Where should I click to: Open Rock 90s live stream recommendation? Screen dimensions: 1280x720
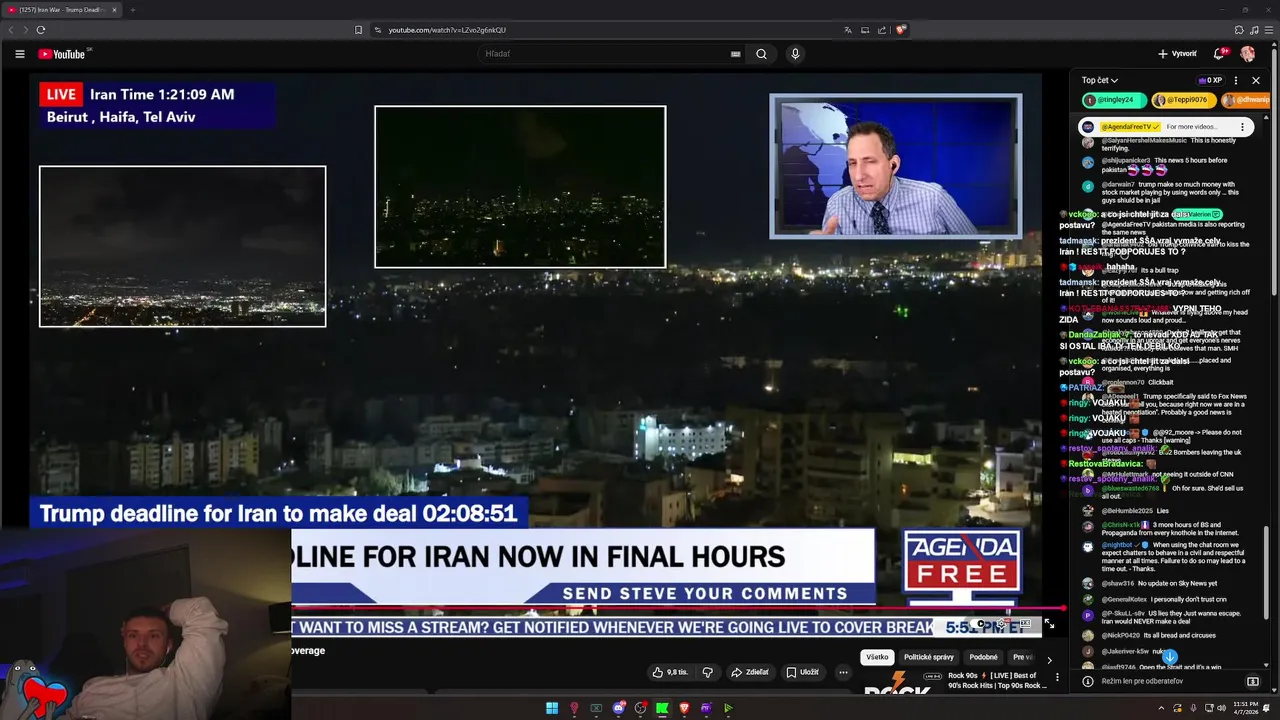click(997, 680)
